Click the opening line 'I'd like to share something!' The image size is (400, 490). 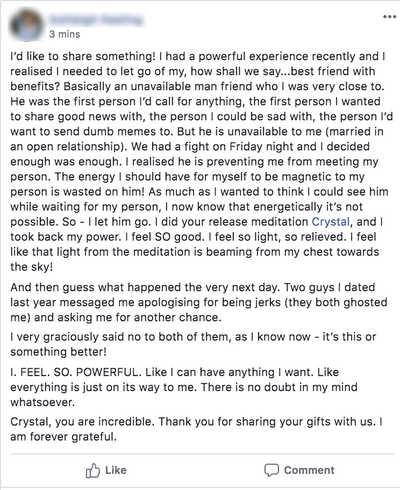83,56
